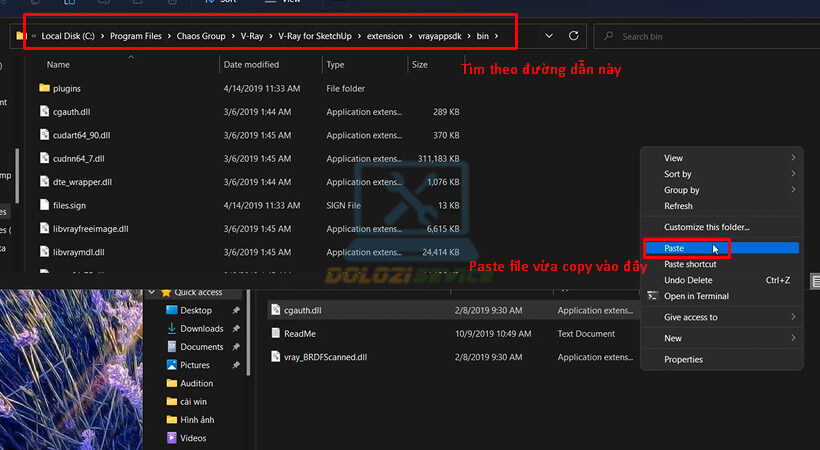The height and width of the screenshot is (450, 820).
Task: Select the cgauth.dll file icon in bin
Action: tap(44, 112)
